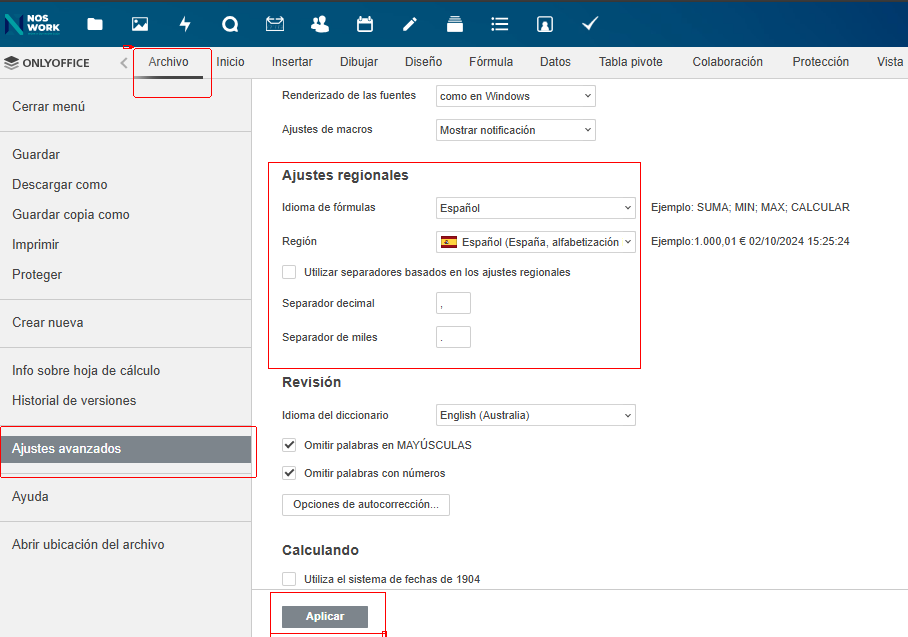This screenshot has height=637, width=908.
Task: Open the Notes pencil icon
Action: coord(410,24)
